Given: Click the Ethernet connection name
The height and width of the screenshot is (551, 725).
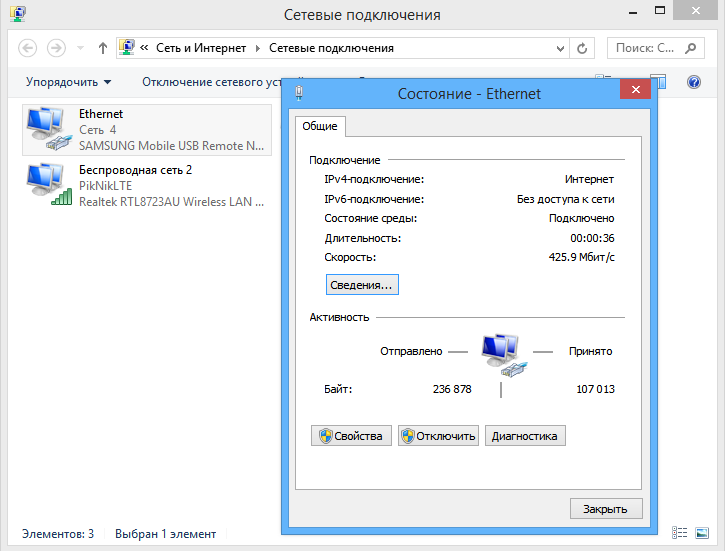Looking at the screenshot, I should pos(101,114).
